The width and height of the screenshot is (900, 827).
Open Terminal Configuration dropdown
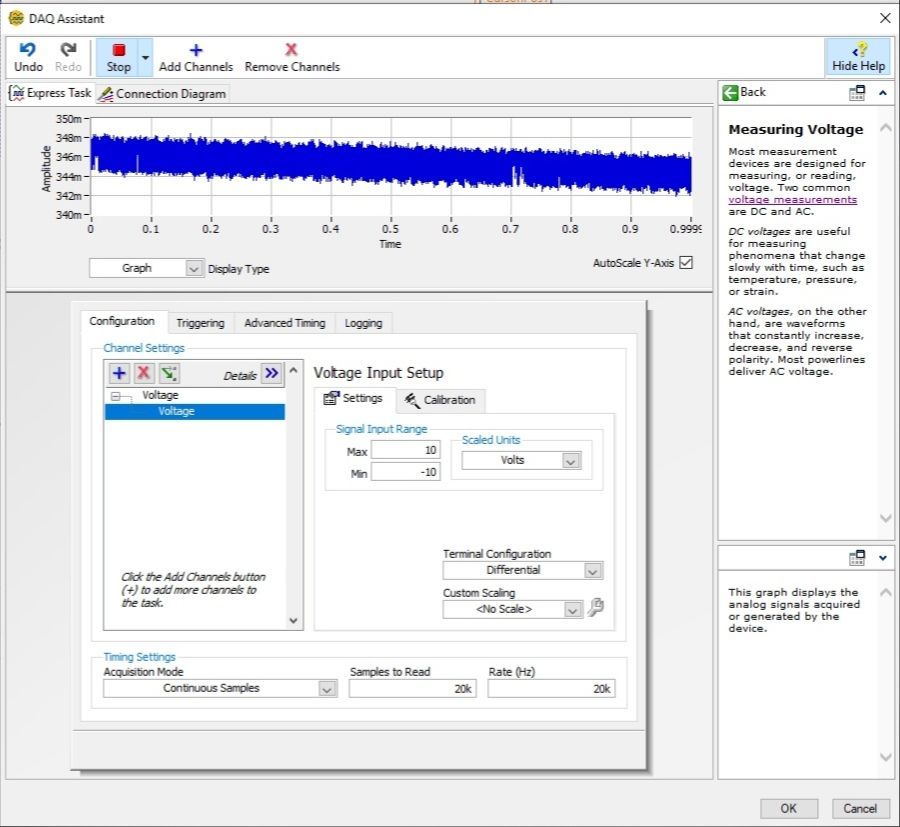pyautogui.click(x=592, y=571)
